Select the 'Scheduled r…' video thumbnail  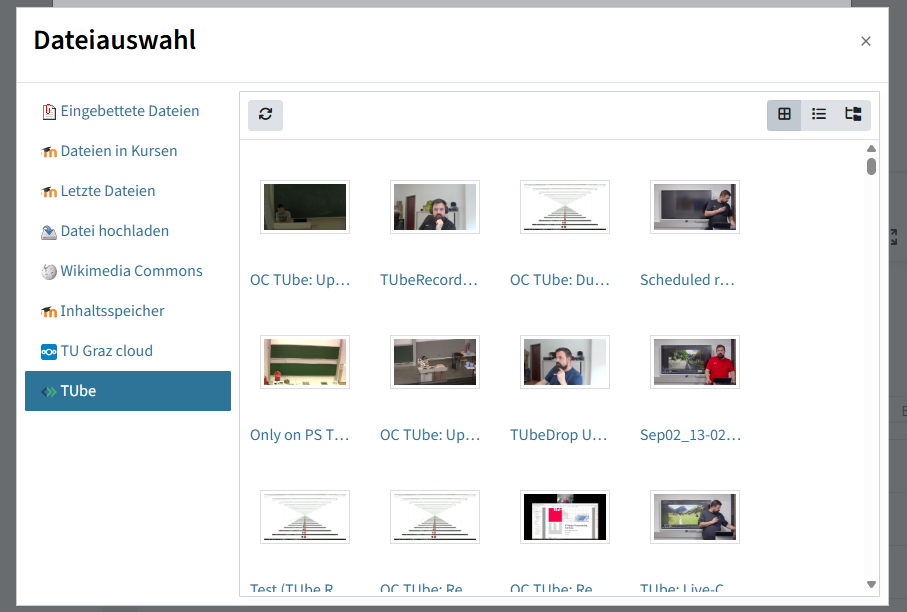pyautogui.click(x=695, y=207)
